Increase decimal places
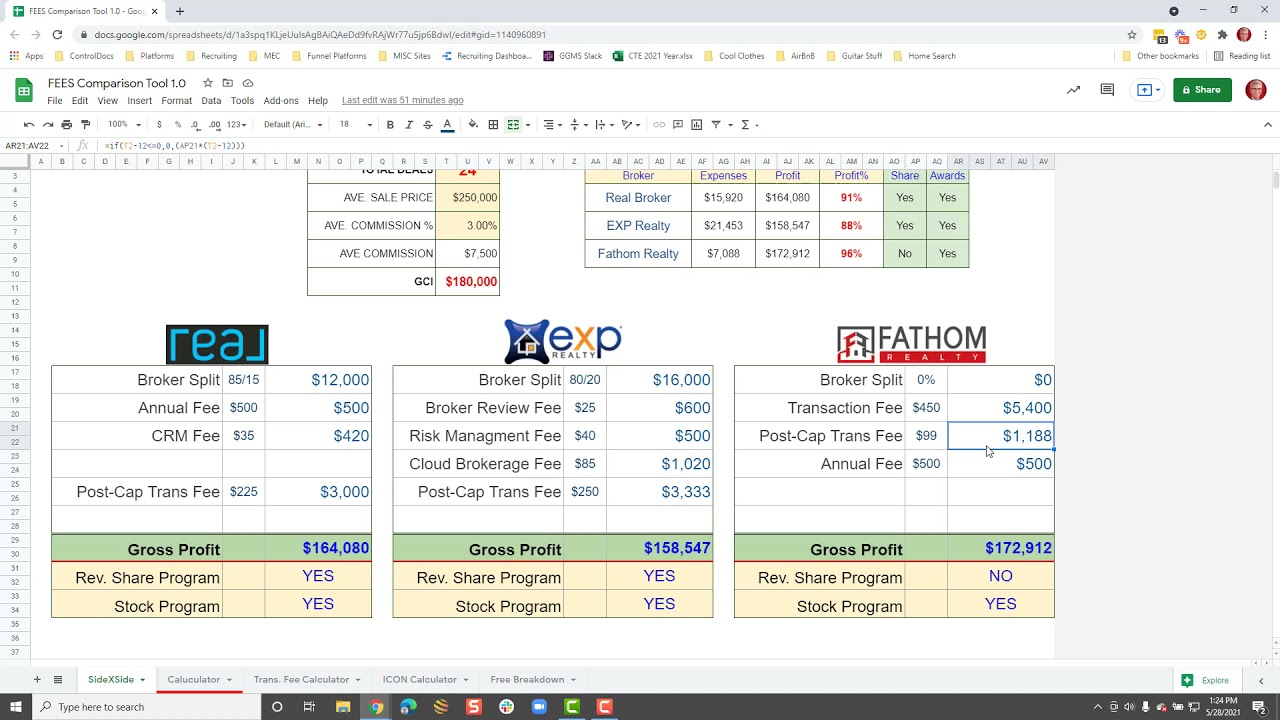The image size is (1280, 720). 215,125
